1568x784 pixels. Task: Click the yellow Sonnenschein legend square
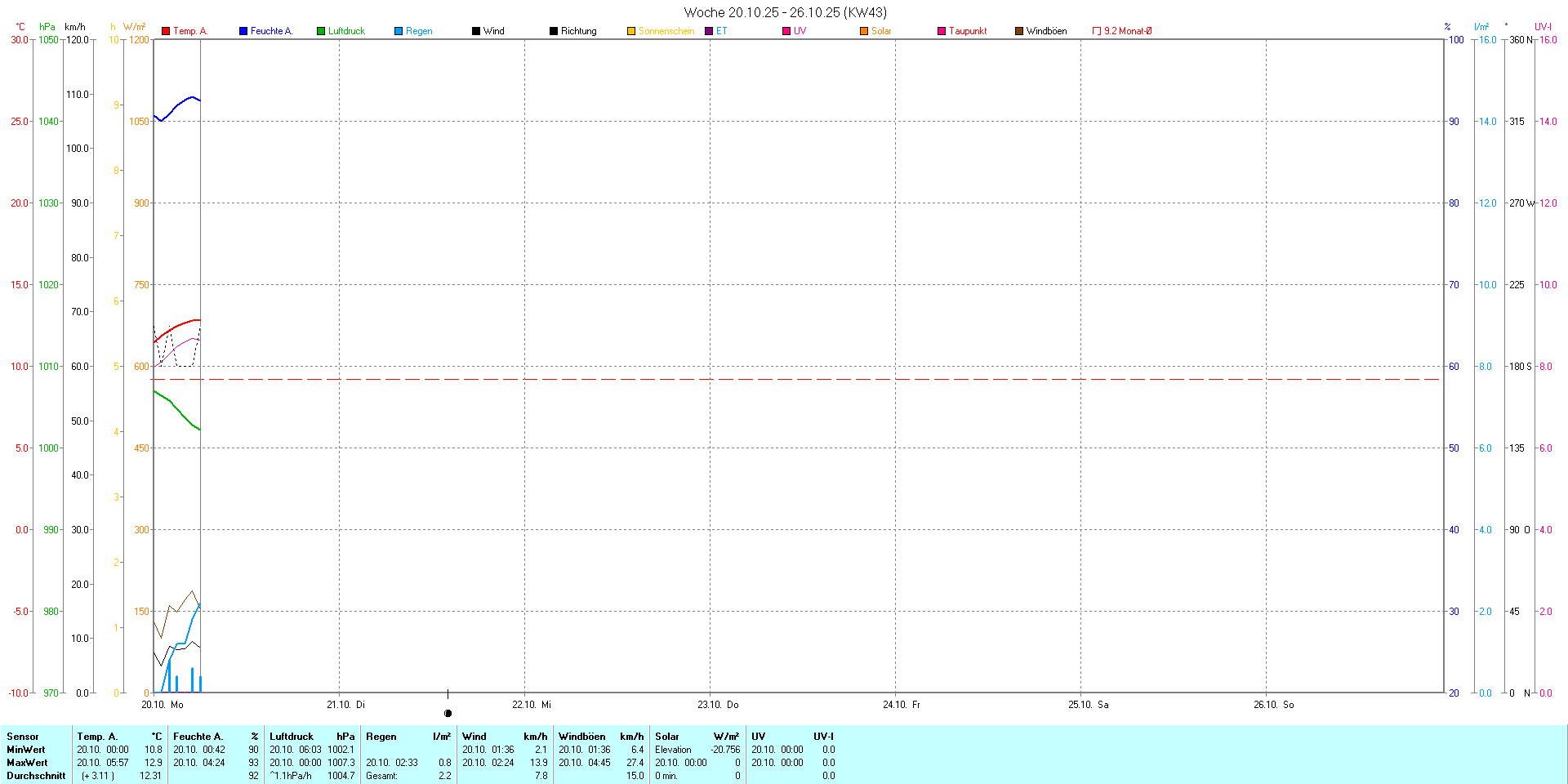pos(631,31)
